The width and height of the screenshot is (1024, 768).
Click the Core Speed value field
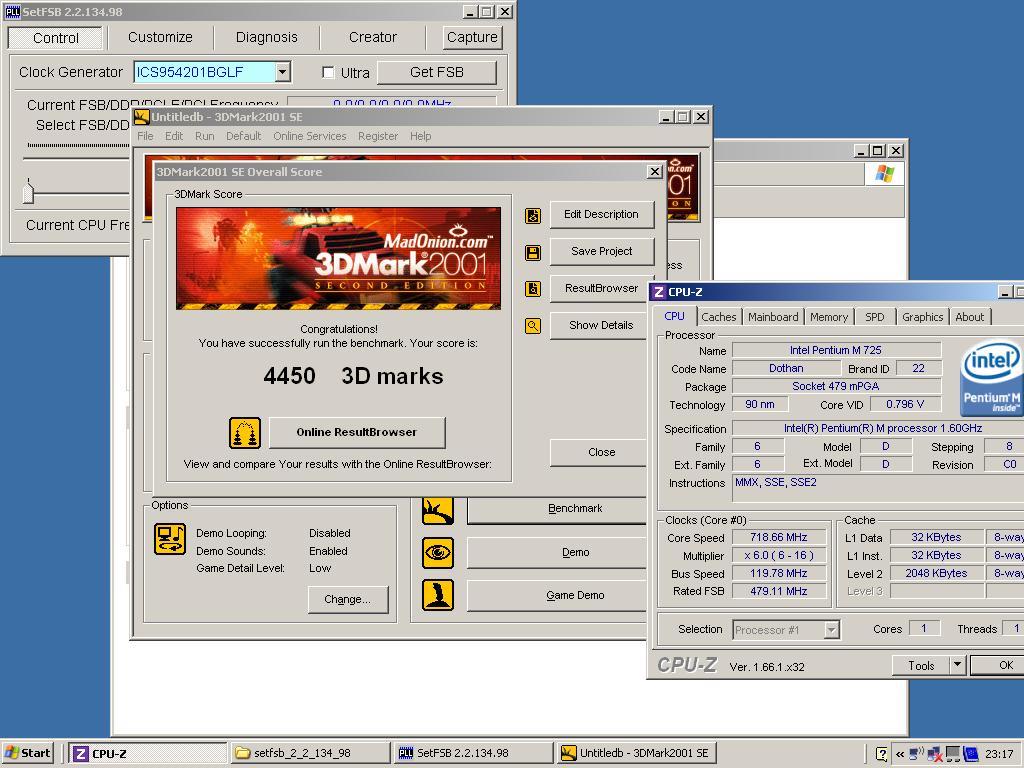point(778,537)
